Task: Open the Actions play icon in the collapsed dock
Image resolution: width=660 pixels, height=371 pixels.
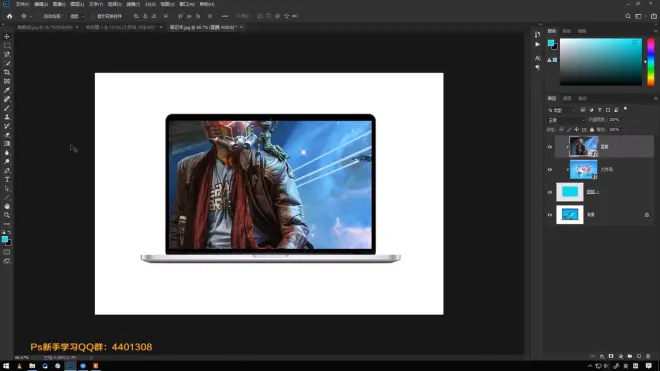Action: (x=538, y=44)
